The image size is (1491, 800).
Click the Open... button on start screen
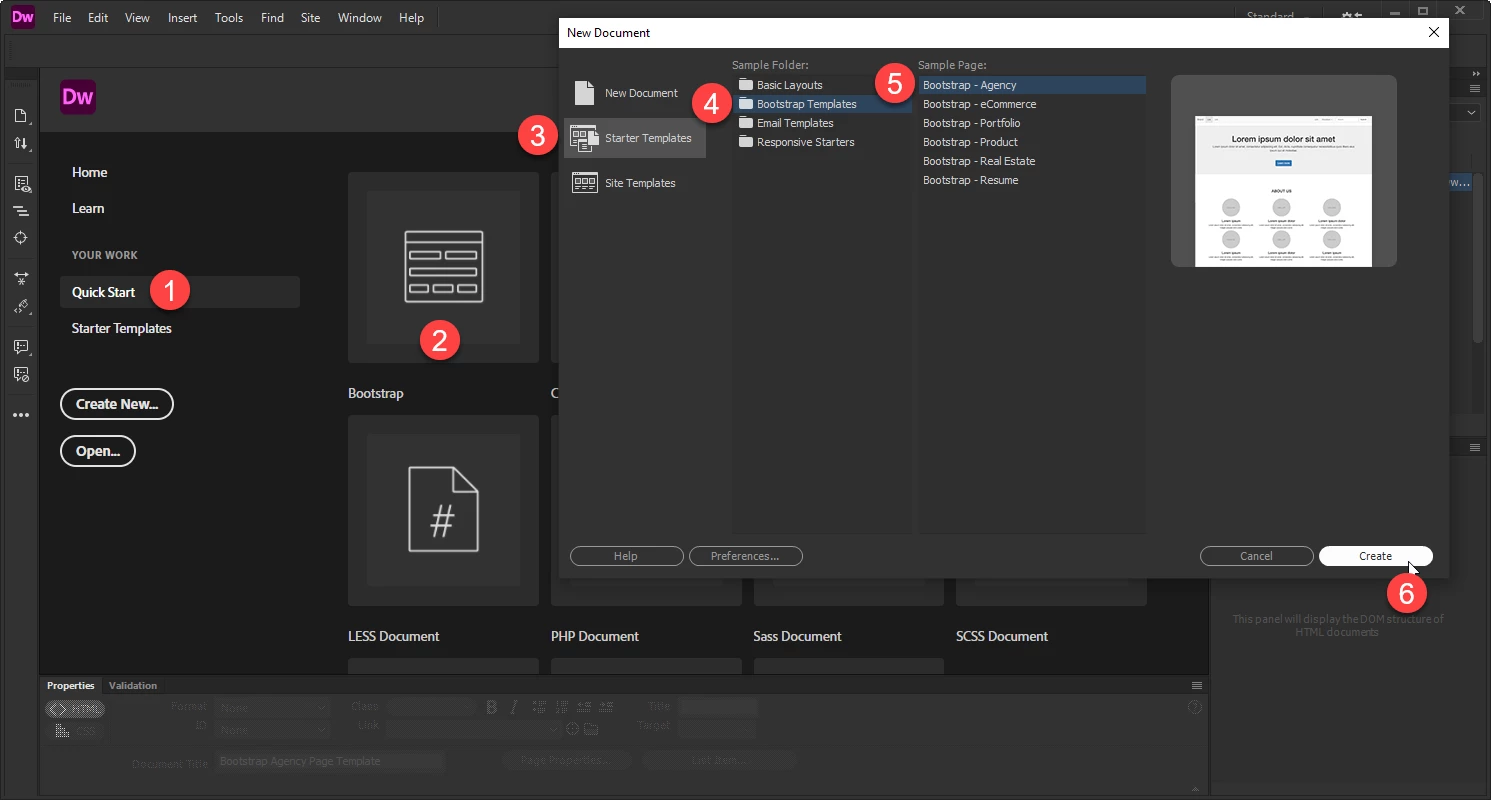coord(98,451)
